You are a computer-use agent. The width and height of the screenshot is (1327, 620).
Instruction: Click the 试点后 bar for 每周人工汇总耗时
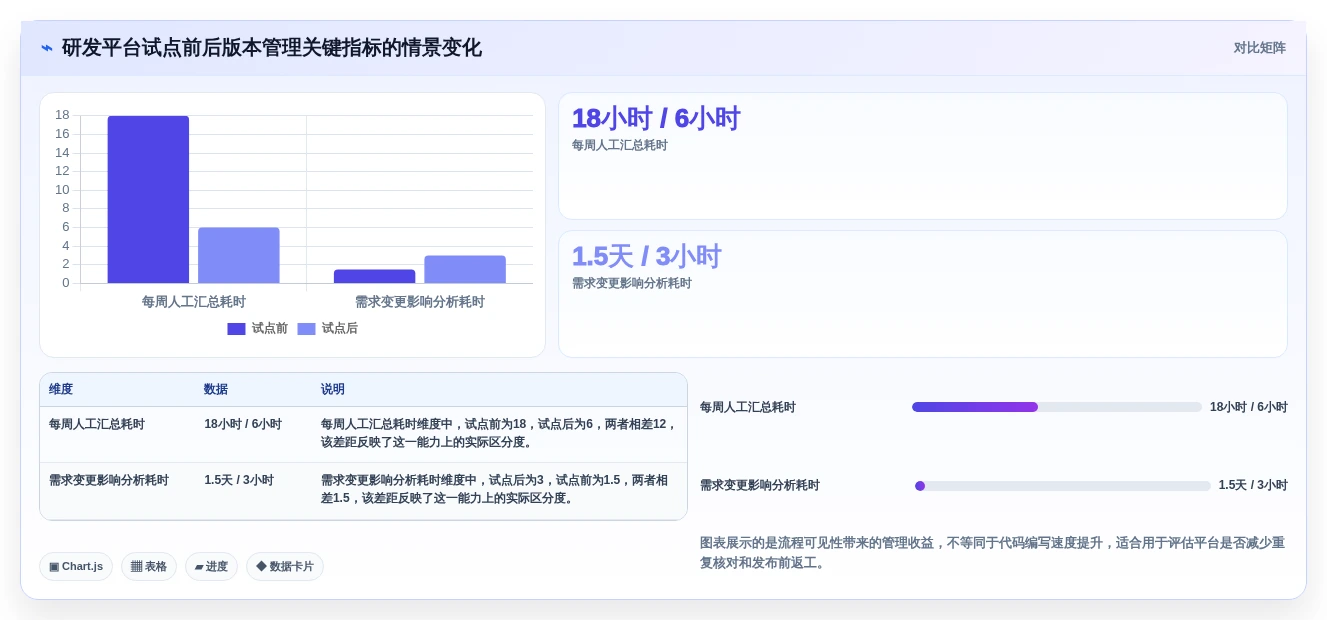pyautogui.click(x=239, y=255)
